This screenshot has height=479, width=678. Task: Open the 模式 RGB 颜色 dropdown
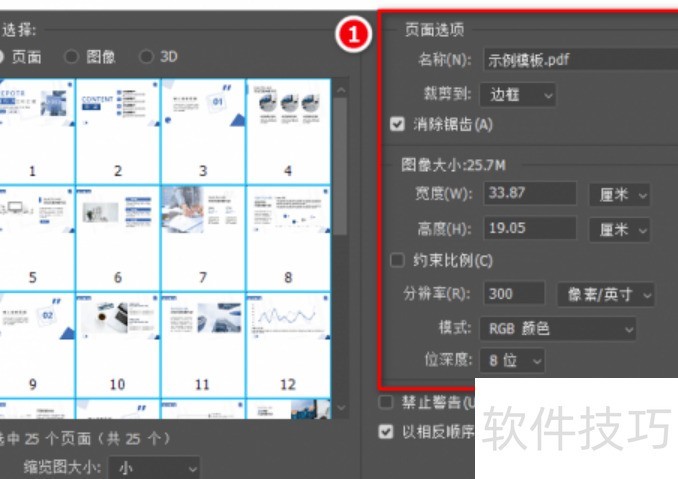558,329
